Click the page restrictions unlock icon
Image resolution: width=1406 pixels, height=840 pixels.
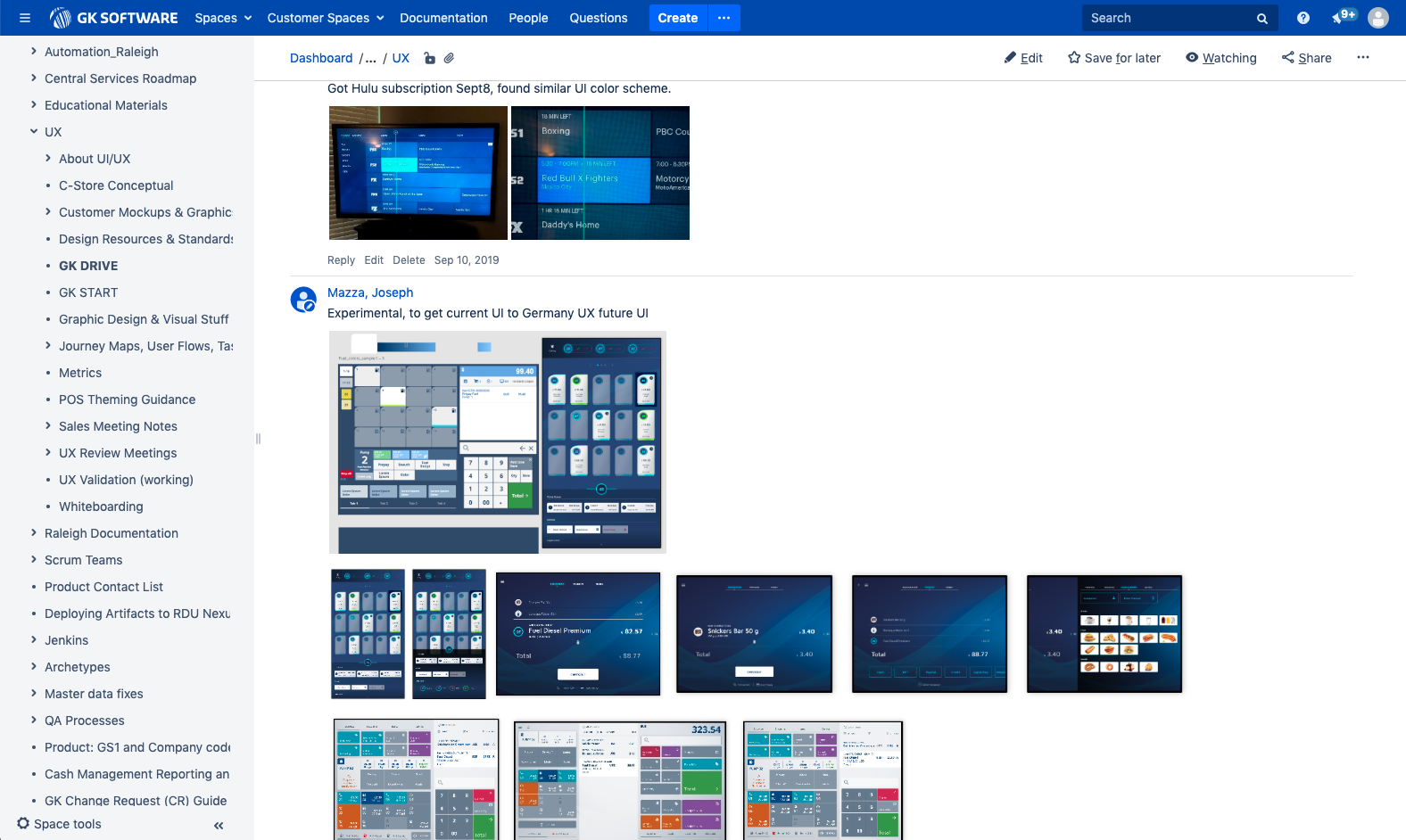tap(429, 58)
